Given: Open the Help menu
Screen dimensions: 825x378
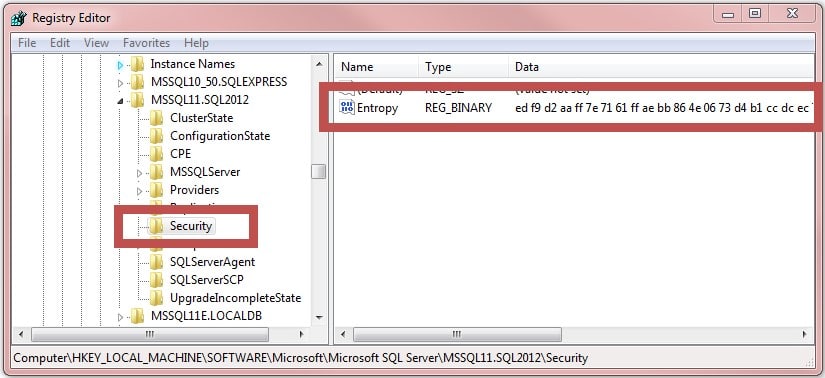Looking at the screenshot, I should click(196, 43).
